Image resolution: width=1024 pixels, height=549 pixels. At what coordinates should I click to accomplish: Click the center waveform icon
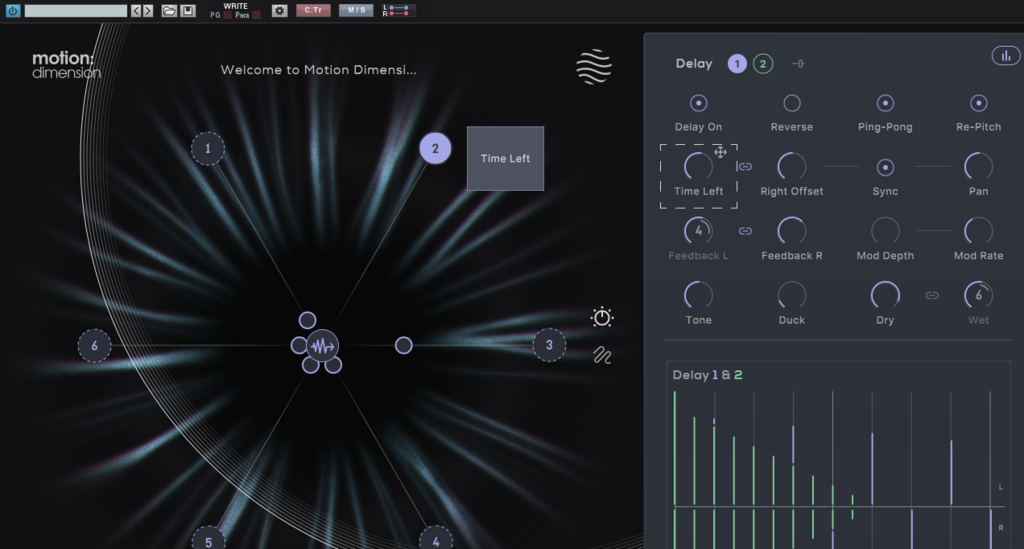coord(323,346)
